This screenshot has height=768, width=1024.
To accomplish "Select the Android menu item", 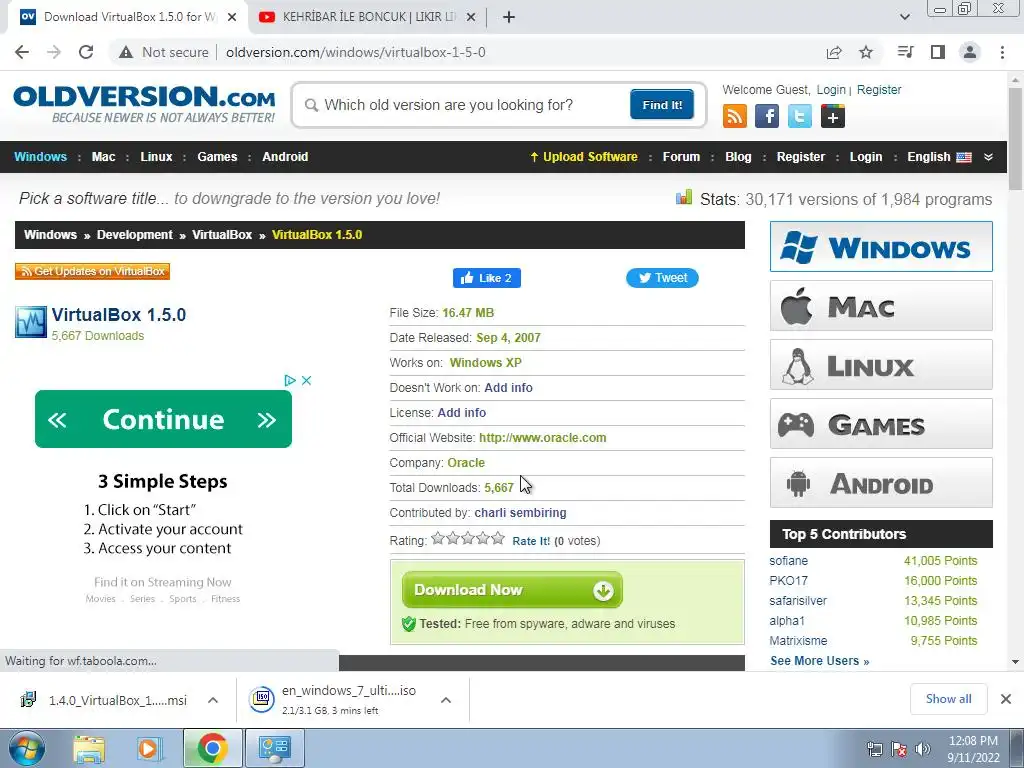I will 285,157.
